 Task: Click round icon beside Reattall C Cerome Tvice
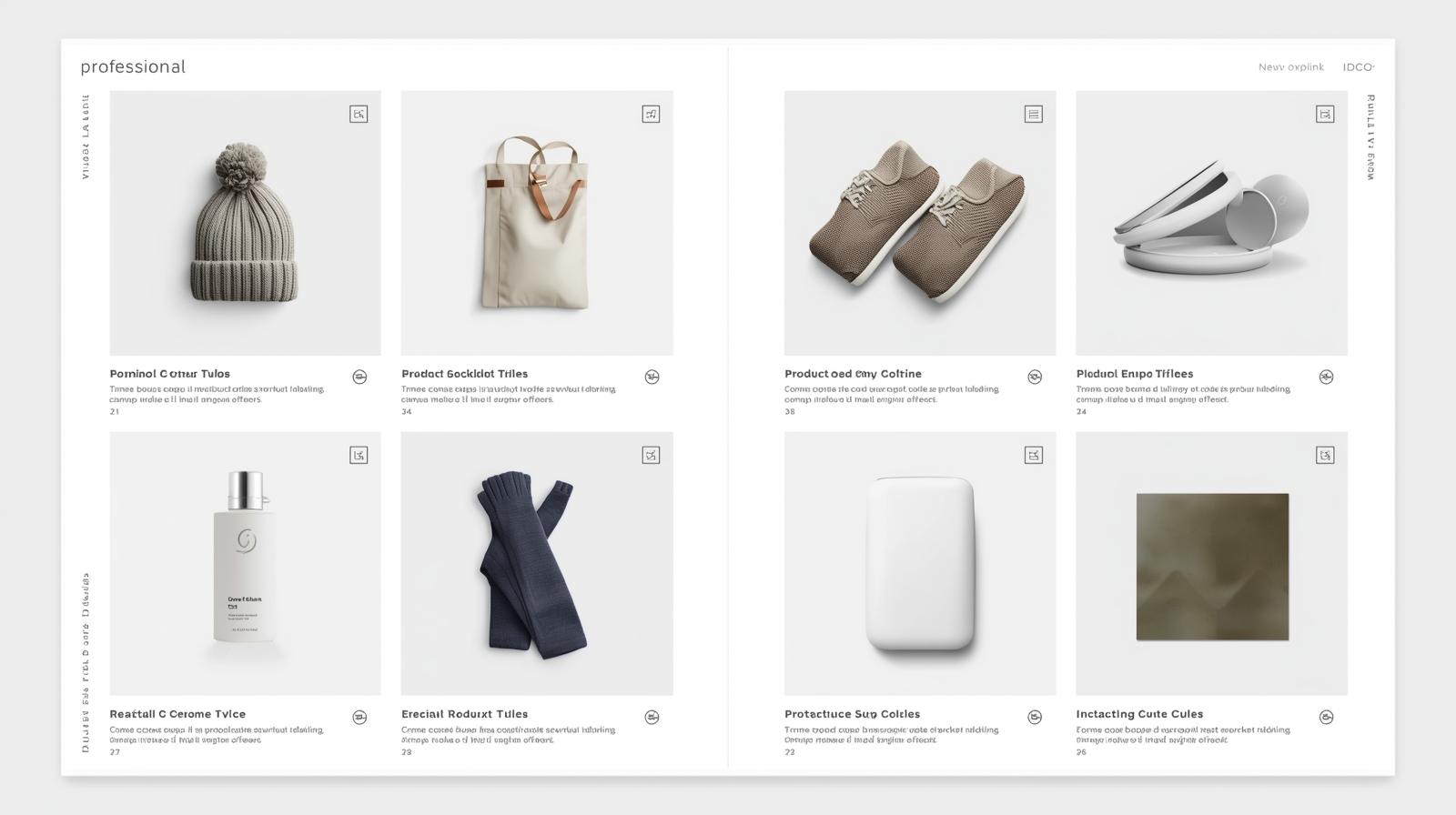(359, 717)
